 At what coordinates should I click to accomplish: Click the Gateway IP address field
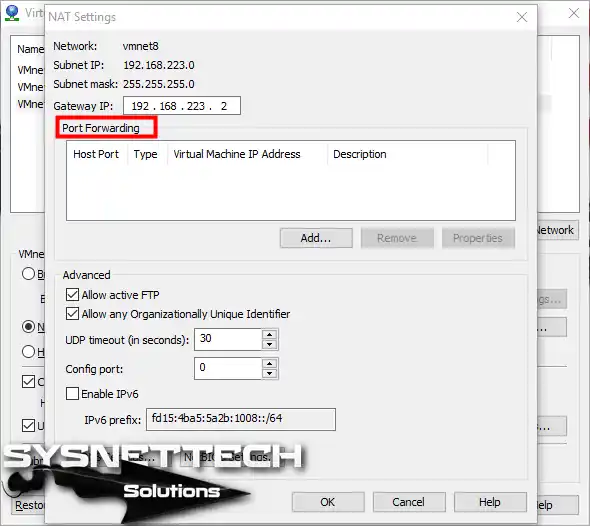[x=182, y=106]
